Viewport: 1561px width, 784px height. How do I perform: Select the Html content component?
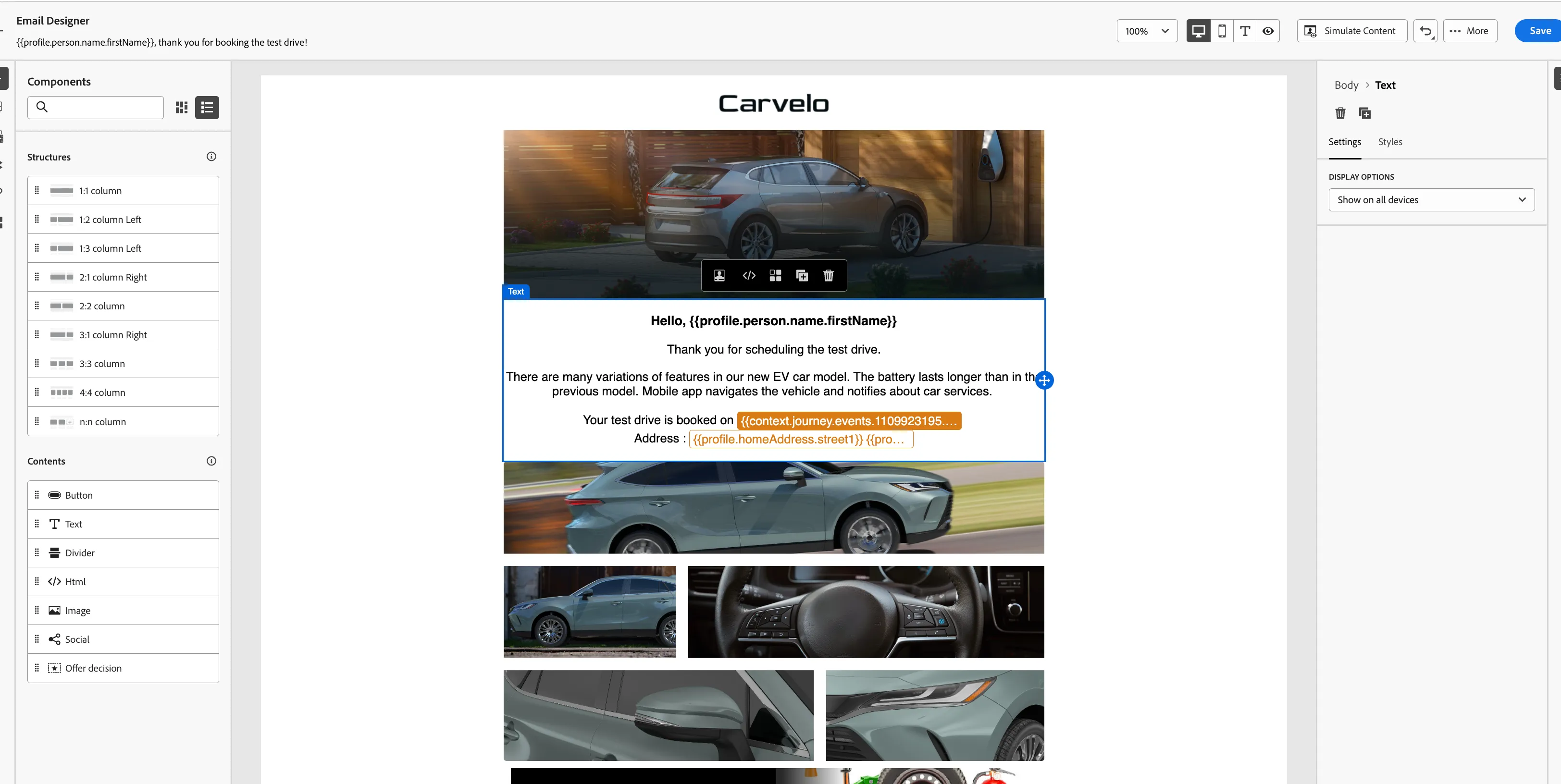(x=123, y=582)
